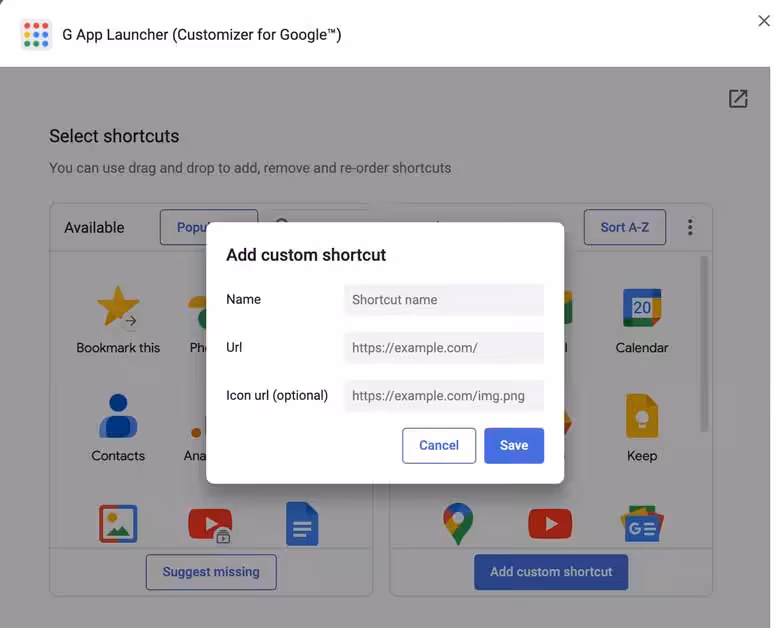Screen dimensions: 774x628
Task: Click the Available panel label
Action: click(94, 227)
